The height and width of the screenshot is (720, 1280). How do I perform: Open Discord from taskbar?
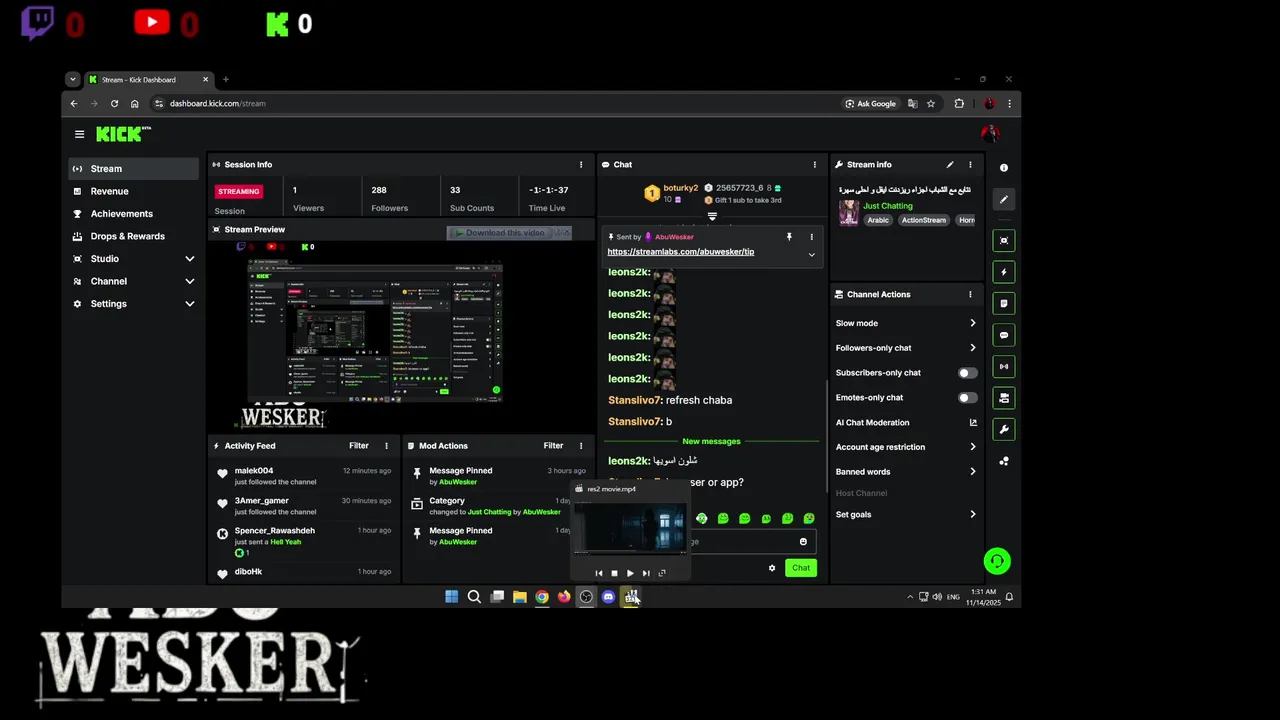tap(608, 597)
